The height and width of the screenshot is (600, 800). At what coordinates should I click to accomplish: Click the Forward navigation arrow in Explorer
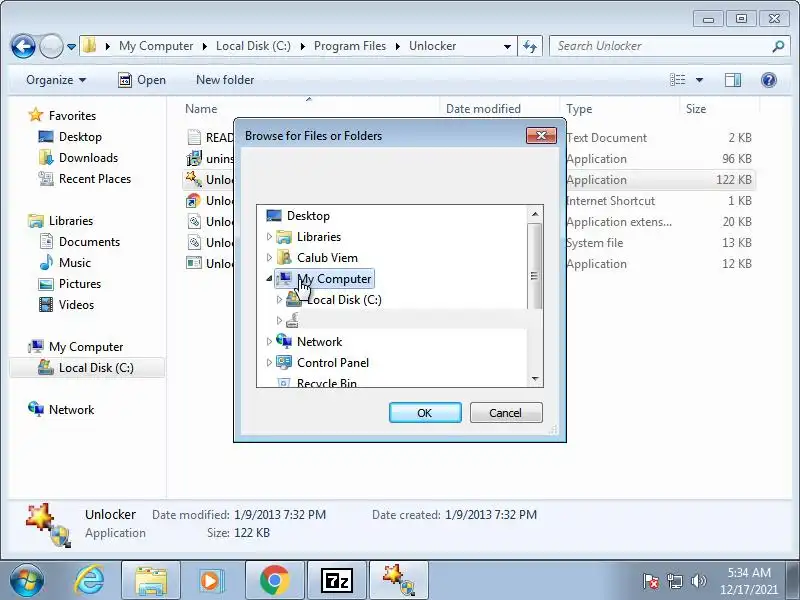click(51, 46)
